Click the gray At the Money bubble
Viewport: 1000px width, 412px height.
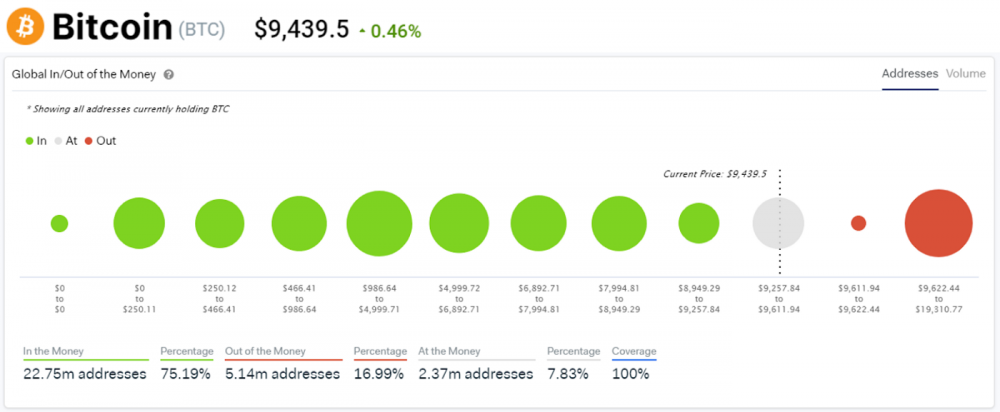tap(778, 223)
